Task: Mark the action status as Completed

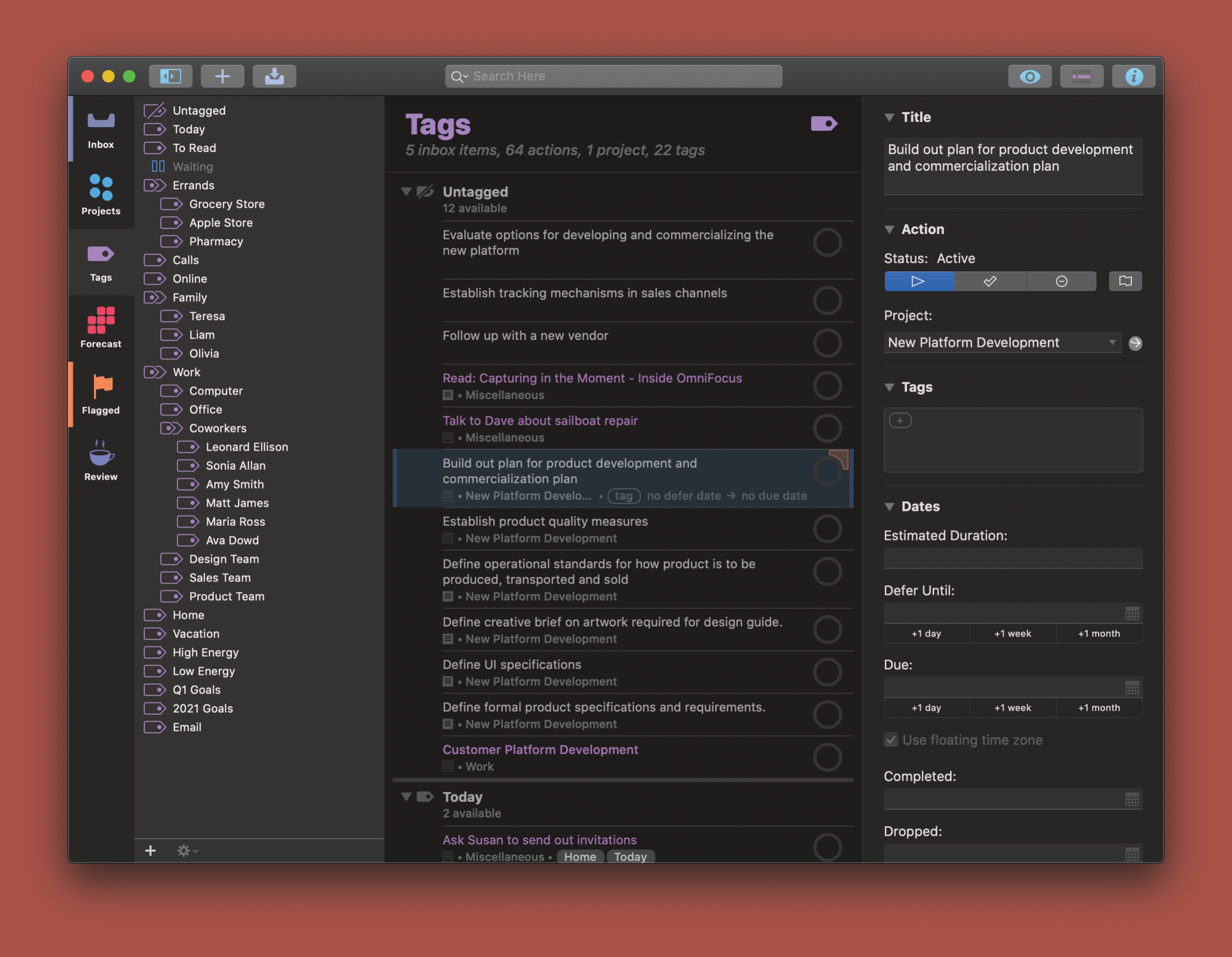Action: point(989,281)
